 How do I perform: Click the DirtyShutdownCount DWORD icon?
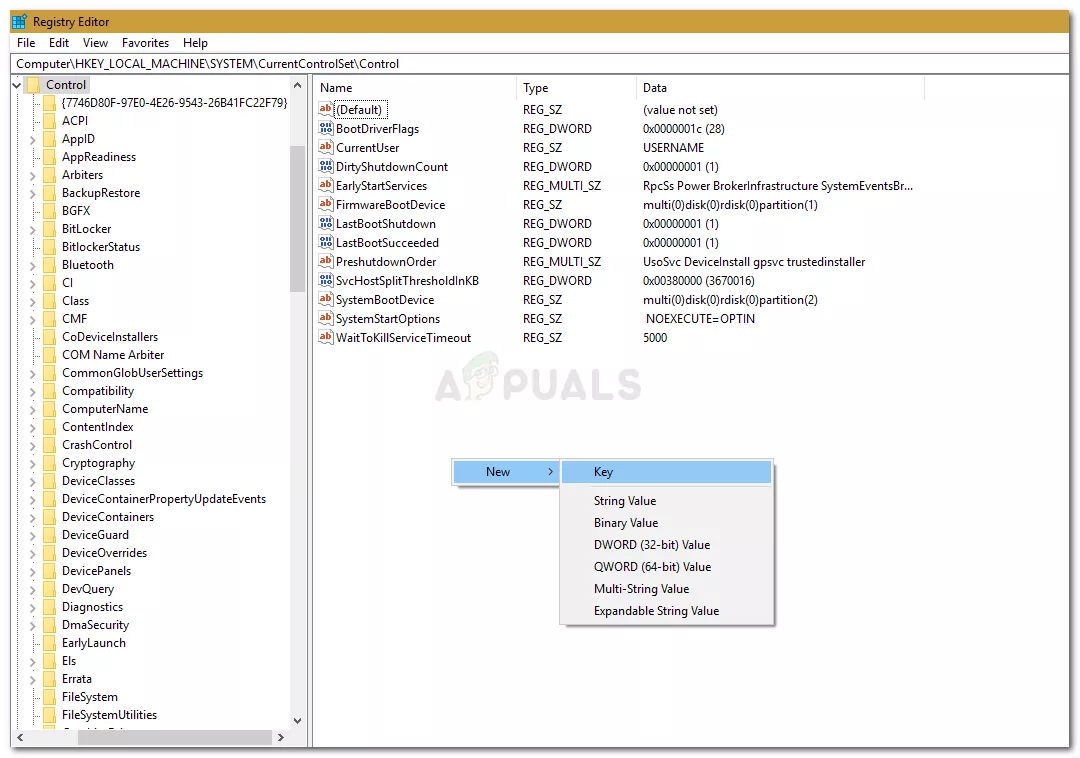[x=326, y=166]
